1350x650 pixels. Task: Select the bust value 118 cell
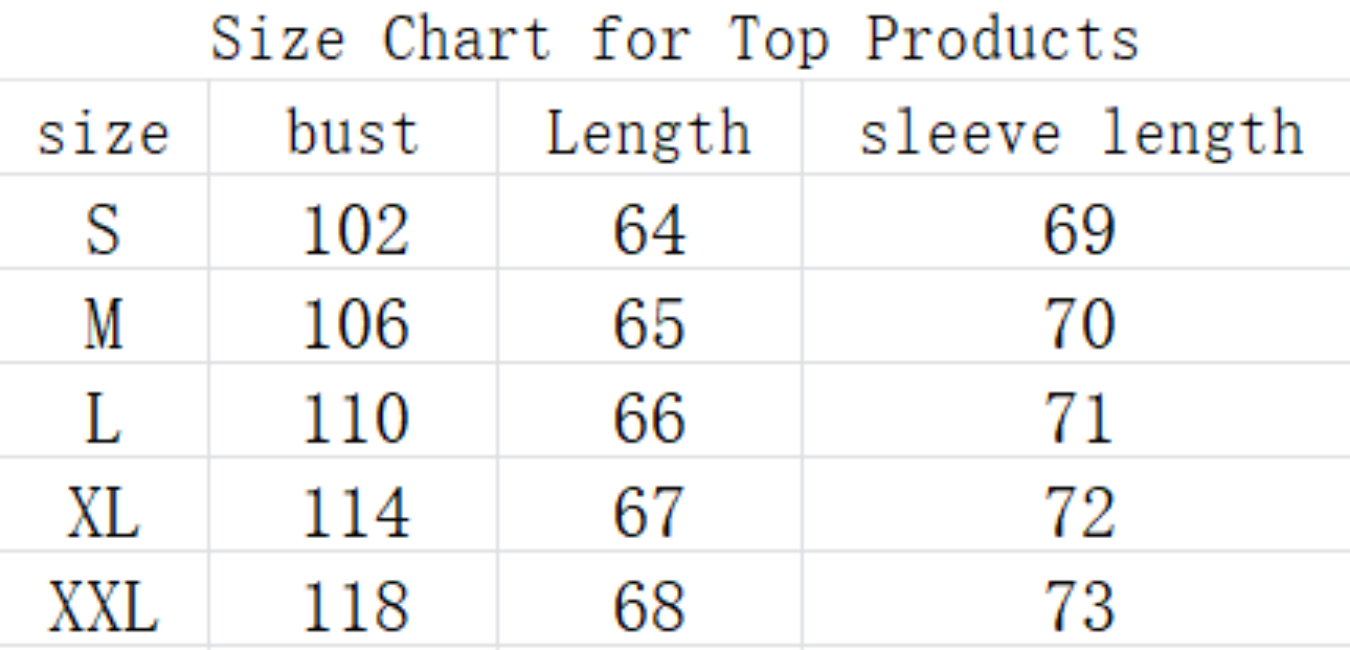(356, 606)
